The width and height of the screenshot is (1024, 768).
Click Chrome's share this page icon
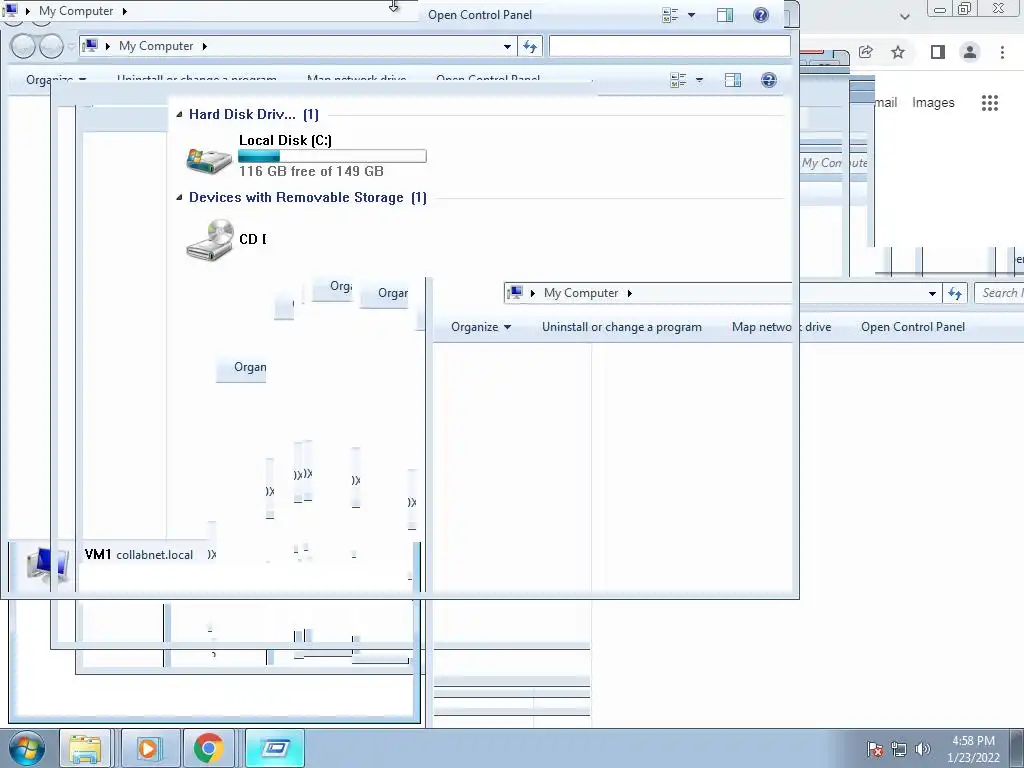[x=866, y=52]
